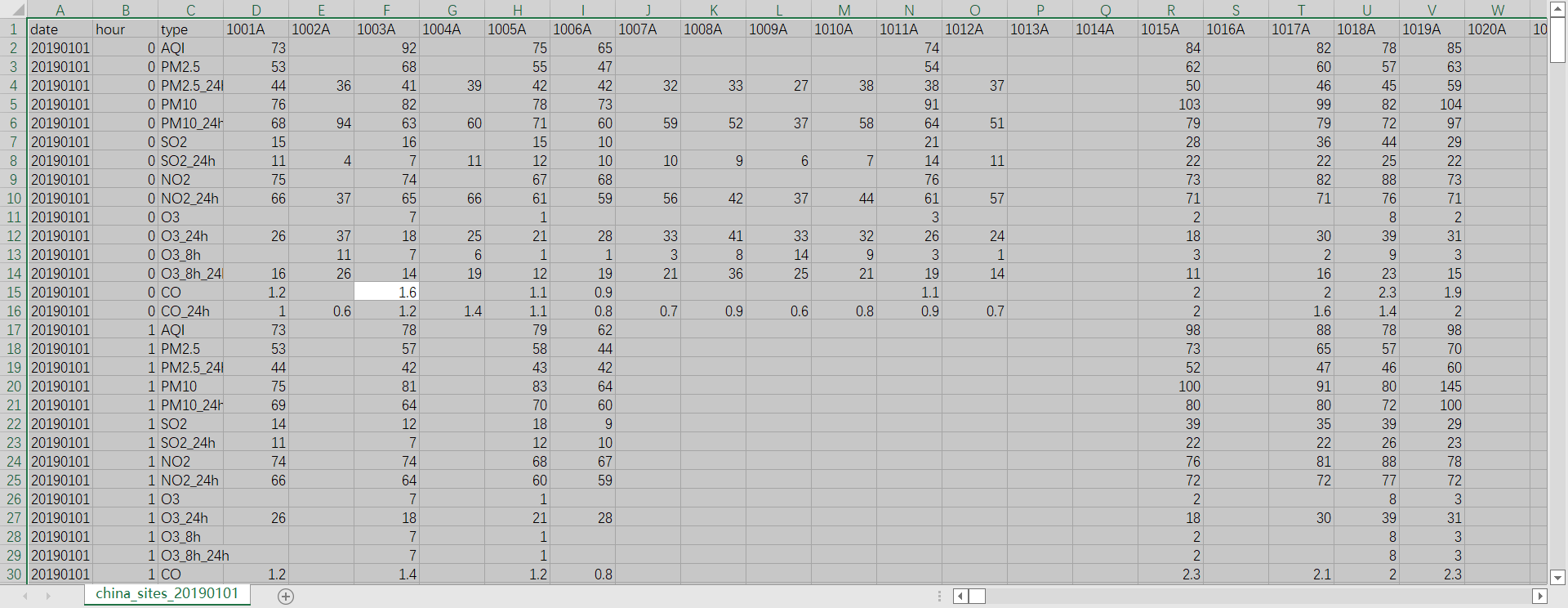Click the vertical scrollbar up arrow
The width and height of the screenshot is (1568, 608).
1557,10
